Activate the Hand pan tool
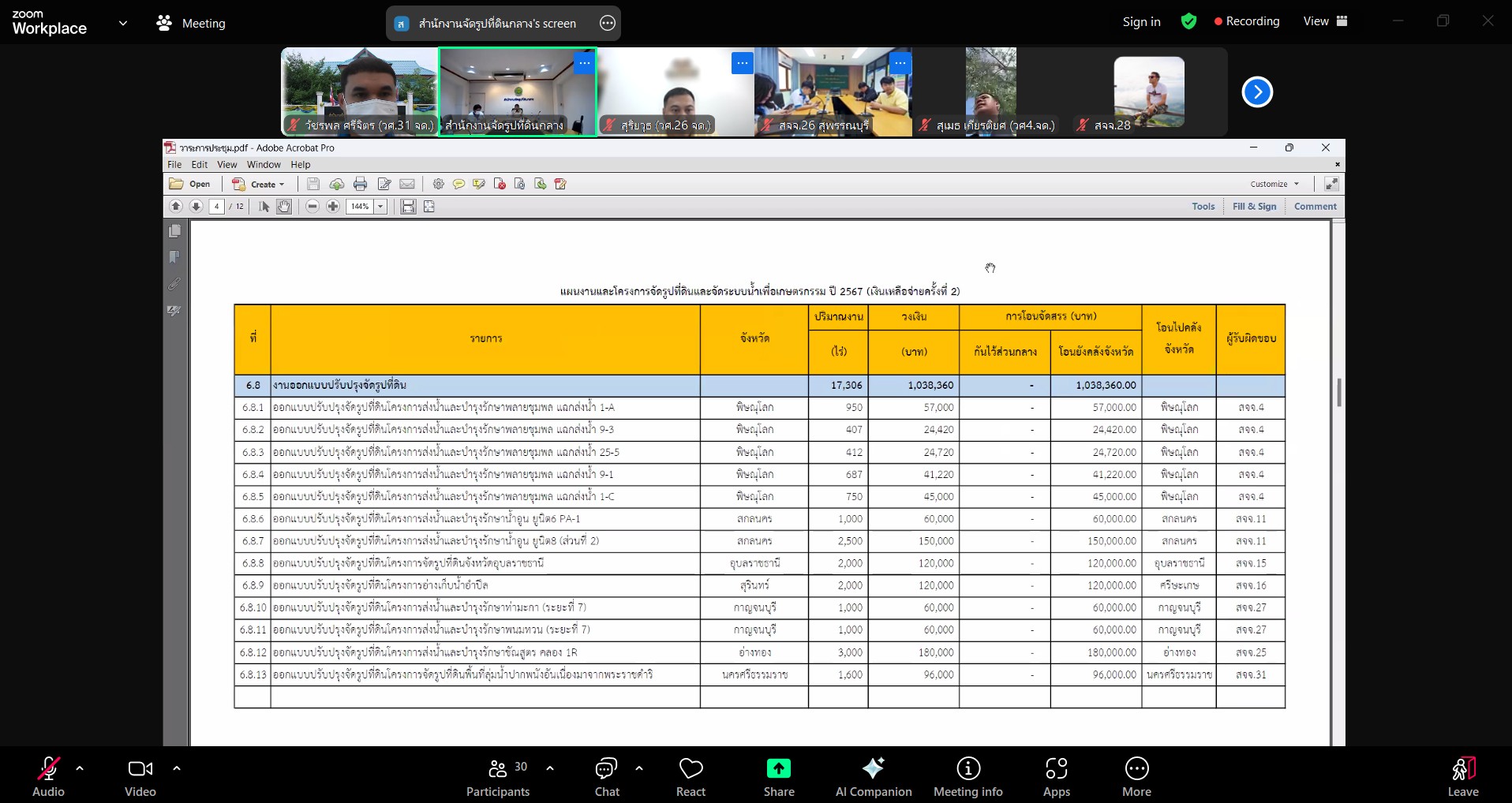This screenshot has width=1512, height=803. 284,206
